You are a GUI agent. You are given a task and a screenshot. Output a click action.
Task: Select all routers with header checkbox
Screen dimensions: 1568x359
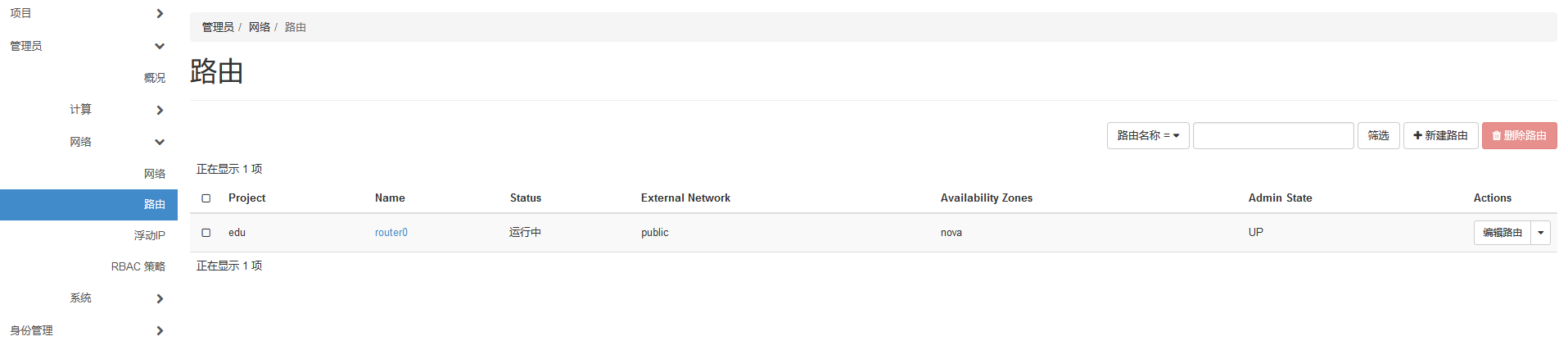click(206, 198)
